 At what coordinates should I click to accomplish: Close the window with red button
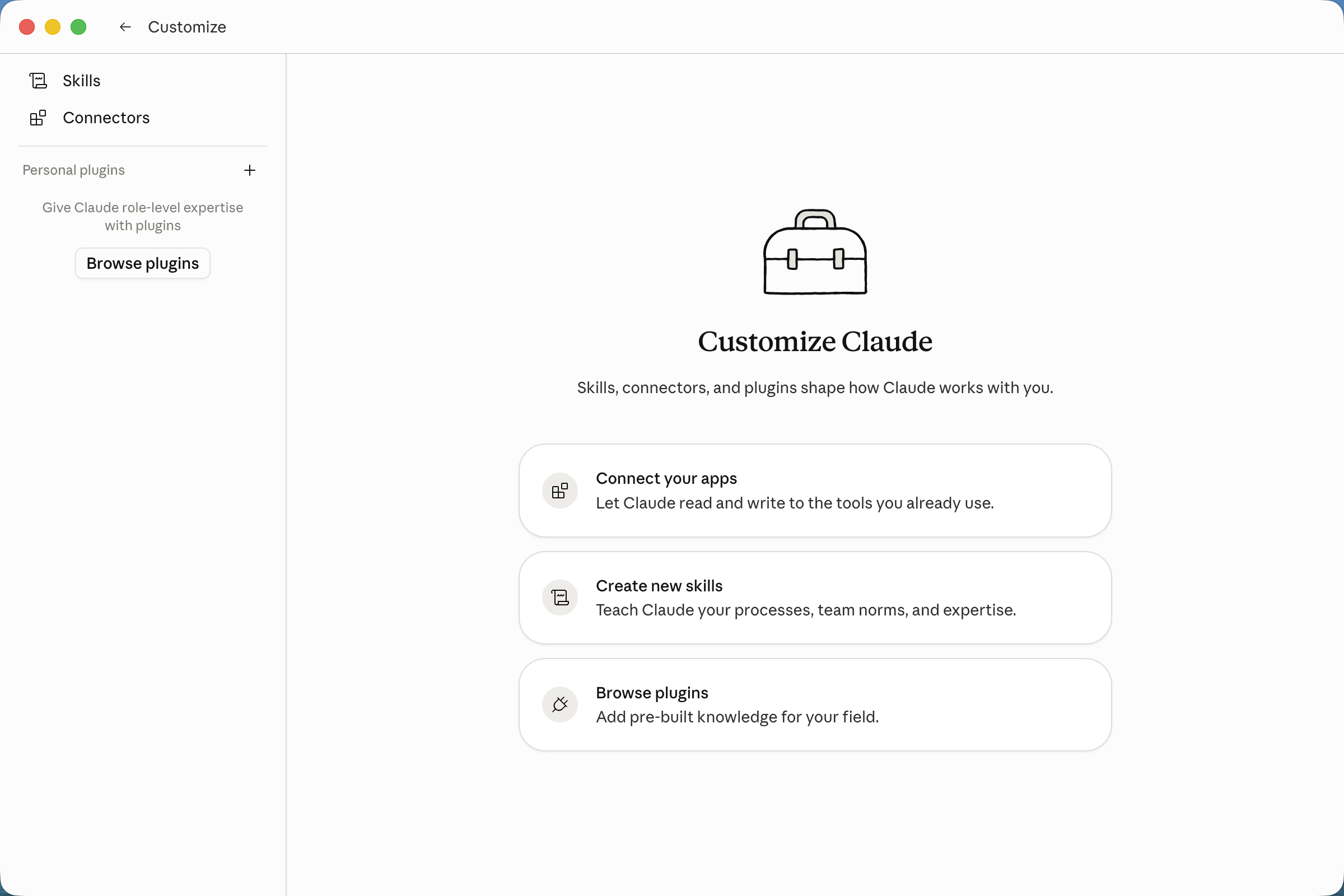(27, 27)
